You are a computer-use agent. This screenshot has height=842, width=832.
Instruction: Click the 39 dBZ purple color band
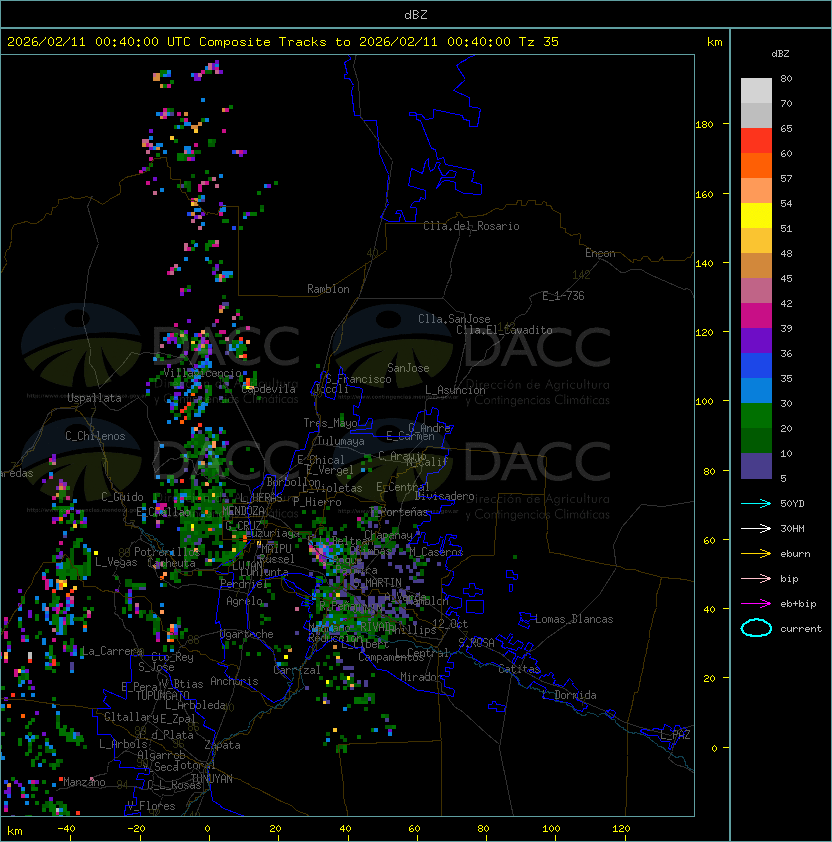coord(756,340)
